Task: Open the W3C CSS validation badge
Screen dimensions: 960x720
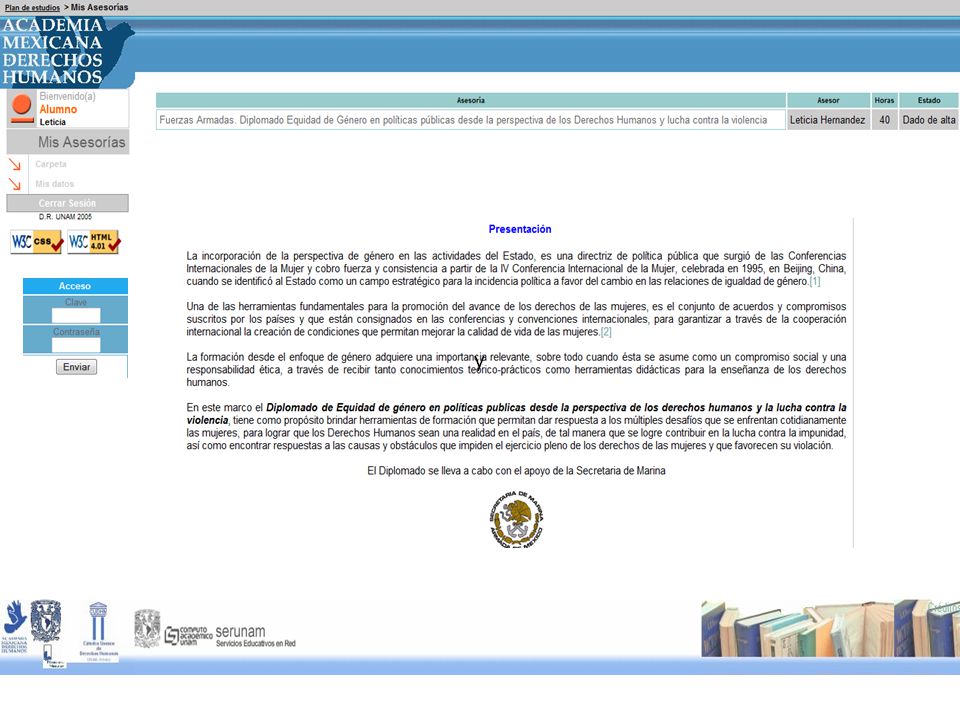Action: click(37, 242)
